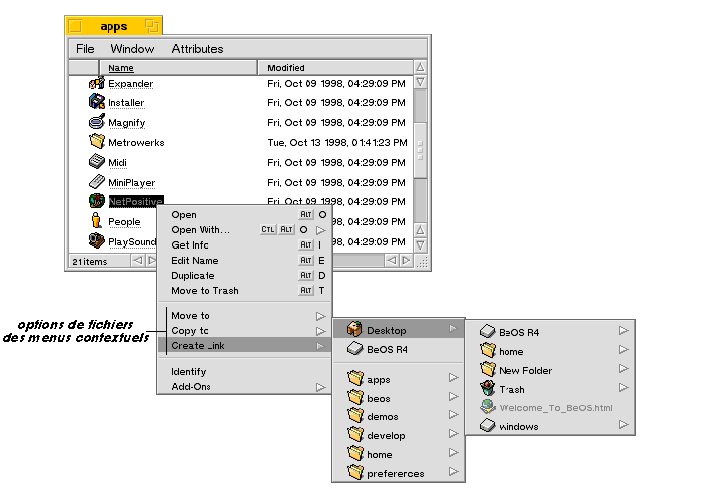Open the Window menu
Image resolution: width=704 pixels, height=488 pixels.
tap(132, 48)
